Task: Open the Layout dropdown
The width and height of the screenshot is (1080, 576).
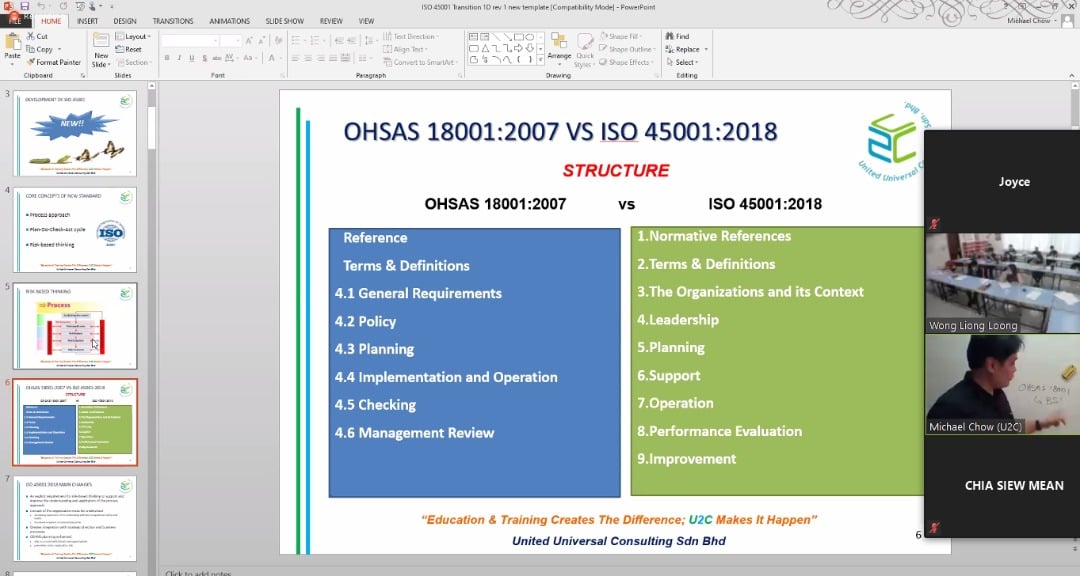Action: click(133, 37)
